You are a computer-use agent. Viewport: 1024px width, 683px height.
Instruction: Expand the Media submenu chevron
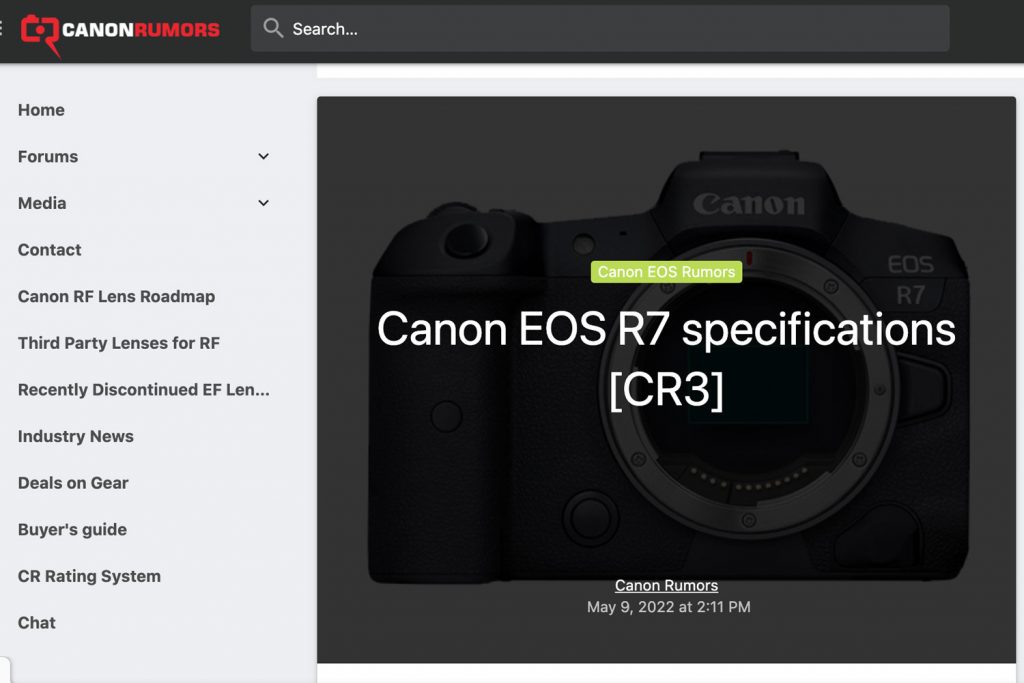264,203
